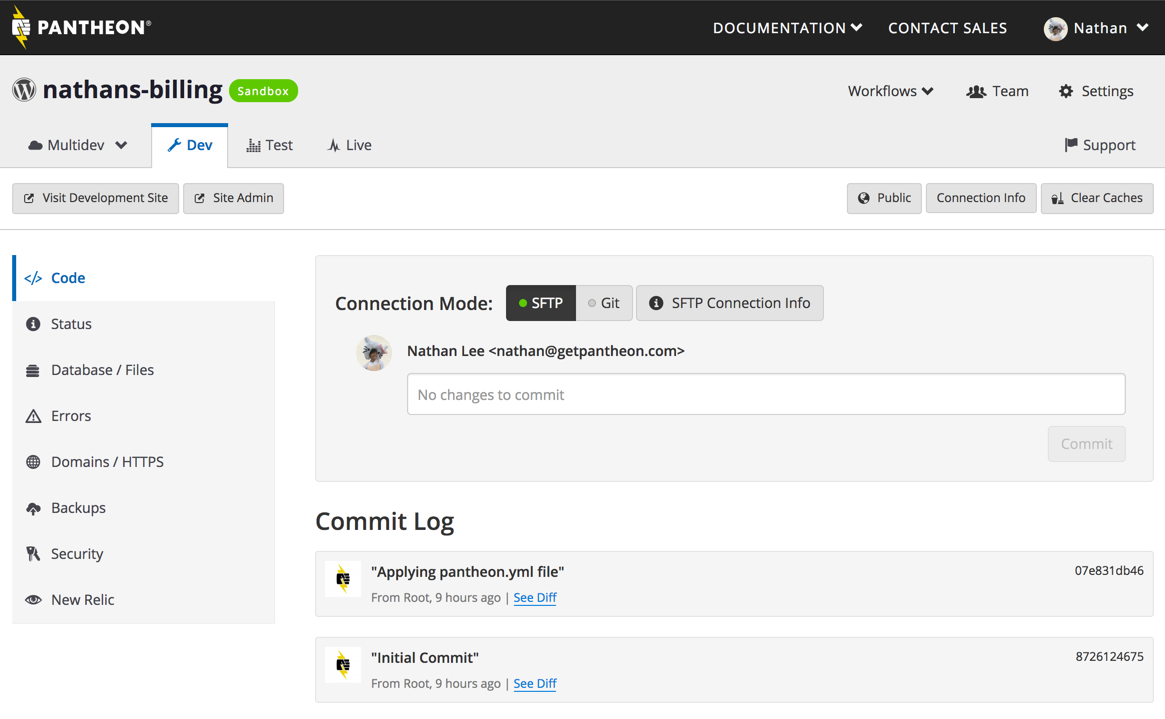Open Status section in sidebar

click(144, 324)
